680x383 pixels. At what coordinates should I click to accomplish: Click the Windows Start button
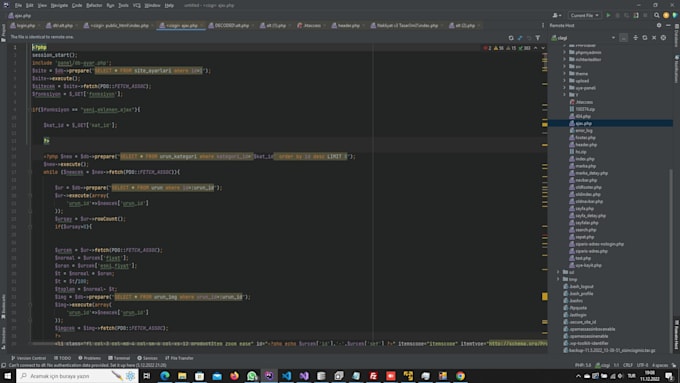coord(7,376)
